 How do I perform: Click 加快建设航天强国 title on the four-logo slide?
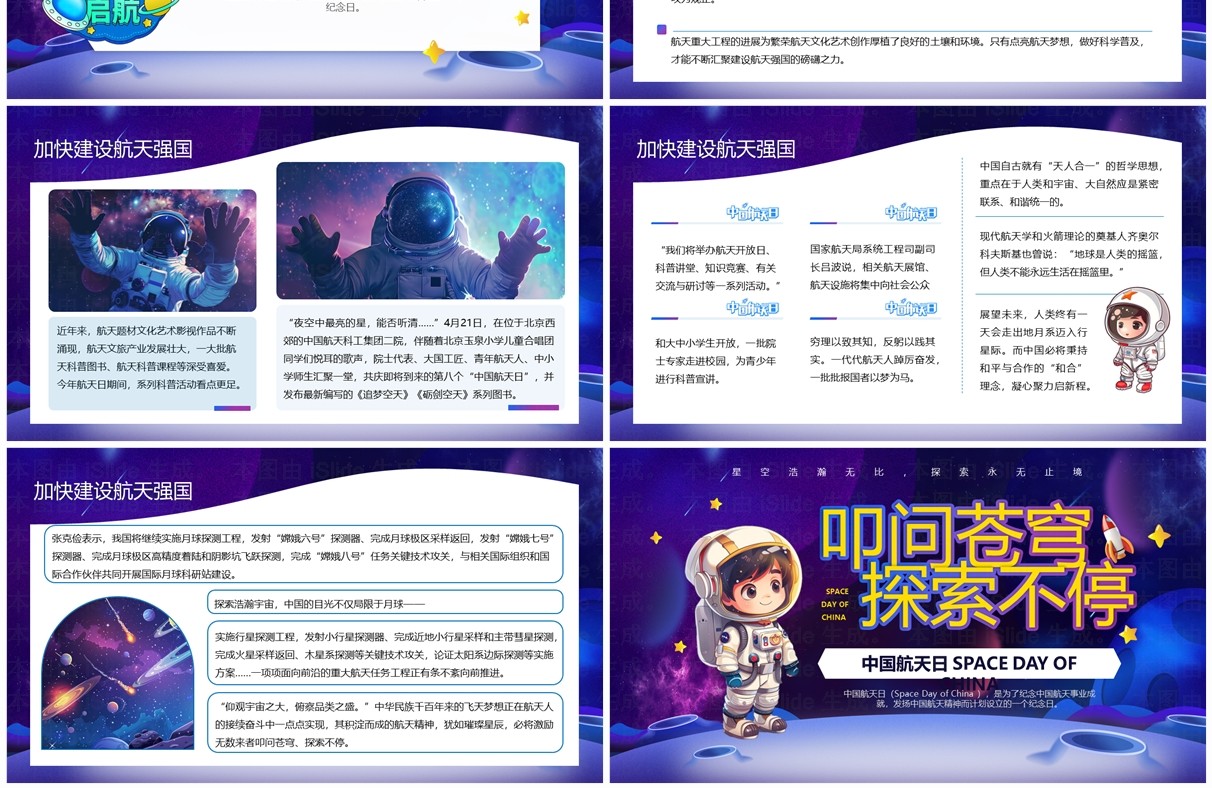[715, 149]
